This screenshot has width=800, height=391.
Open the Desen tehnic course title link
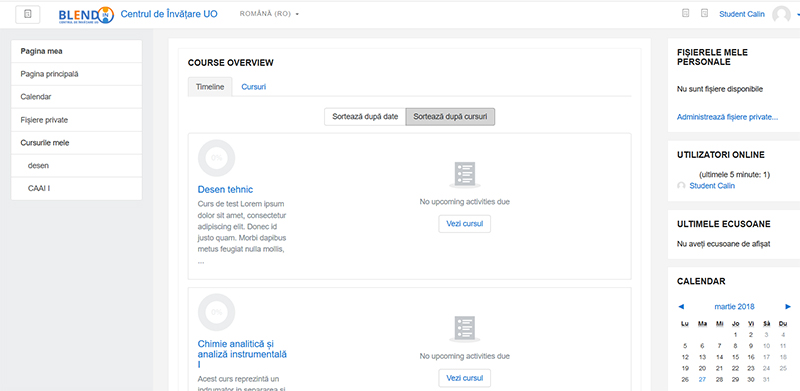tap(225, 189)
